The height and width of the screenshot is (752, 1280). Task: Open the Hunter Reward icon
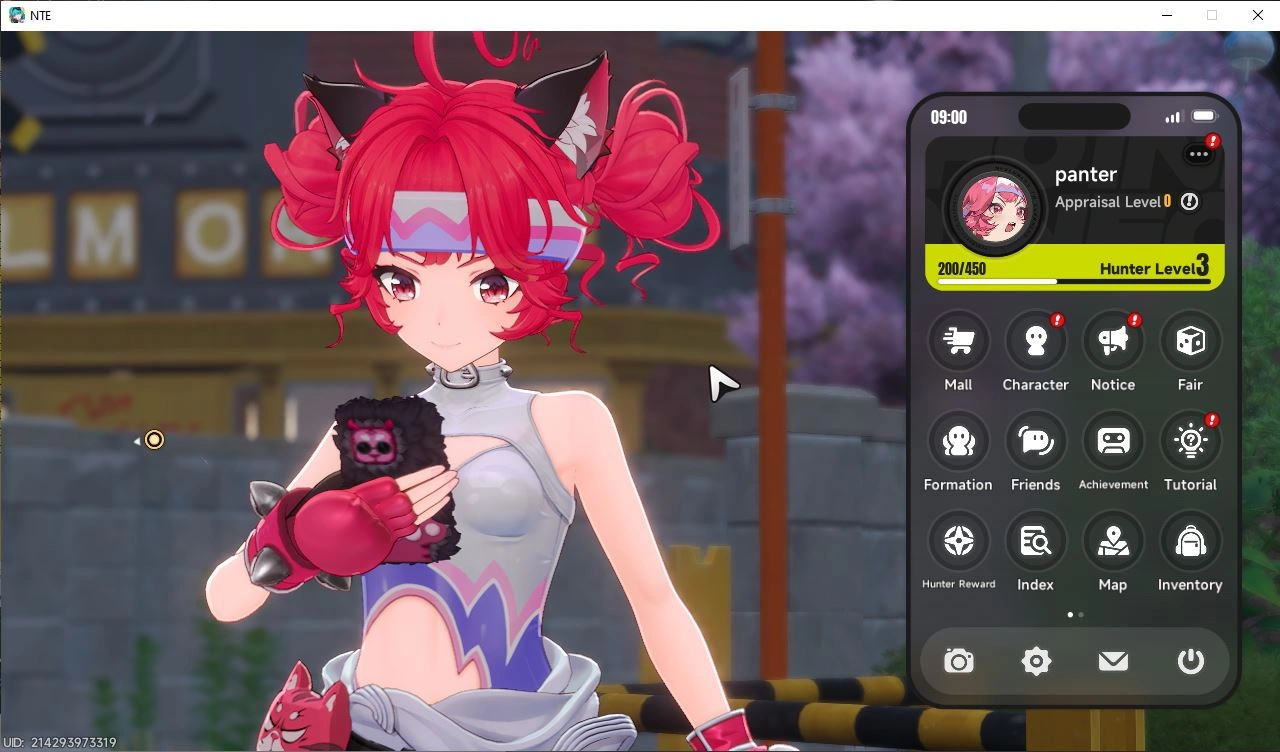pos(958,541)
